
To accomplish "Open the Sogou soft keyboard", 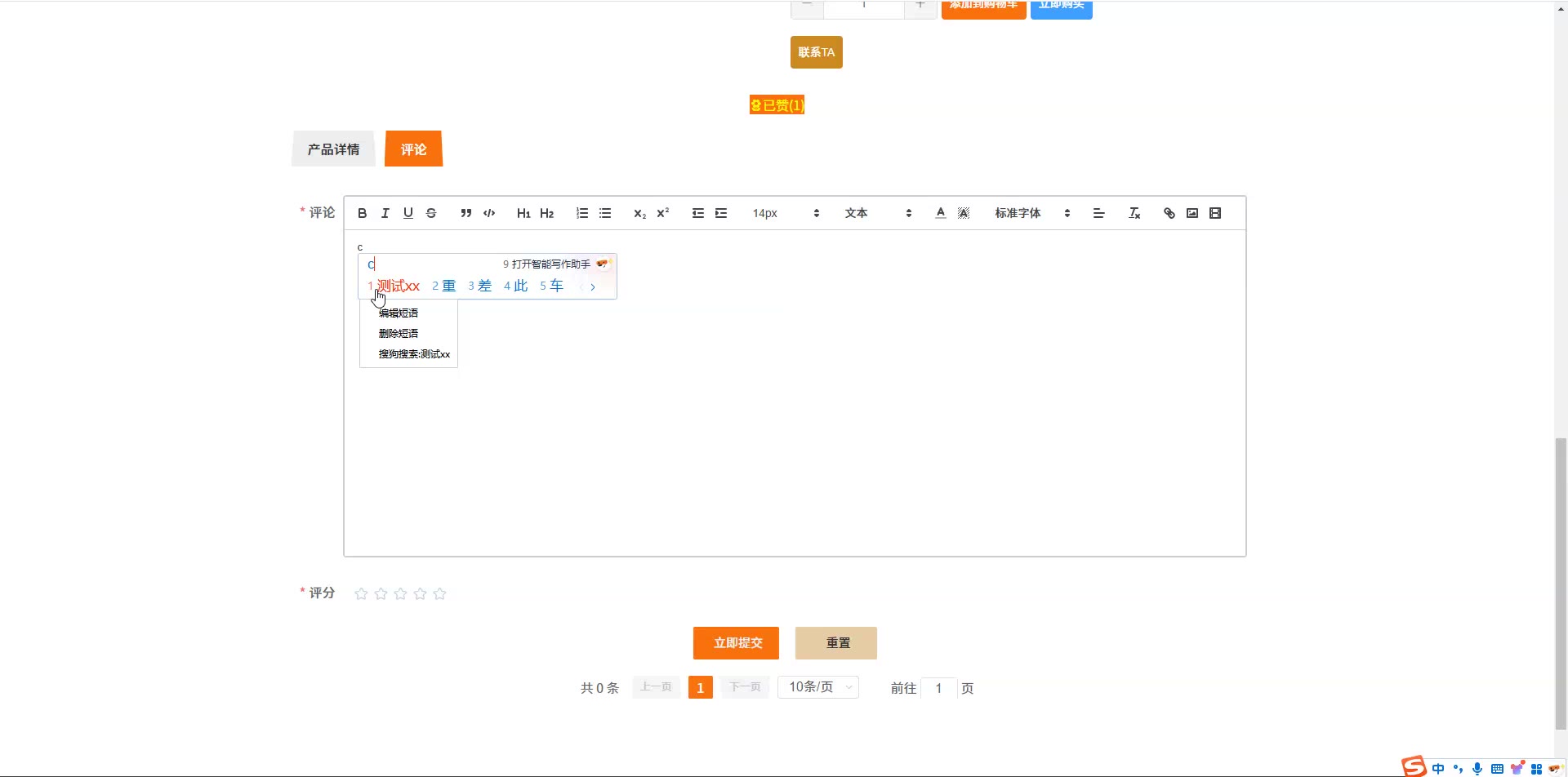I will click(1497, 769).
